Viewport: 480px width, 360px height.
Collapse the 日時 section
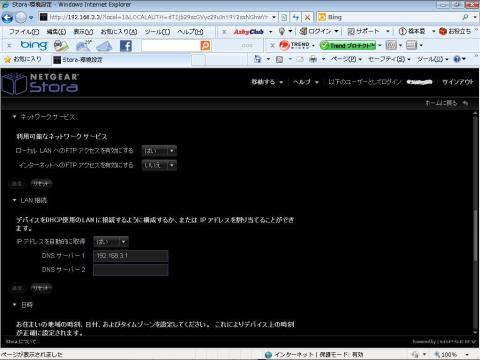(14, 304)
